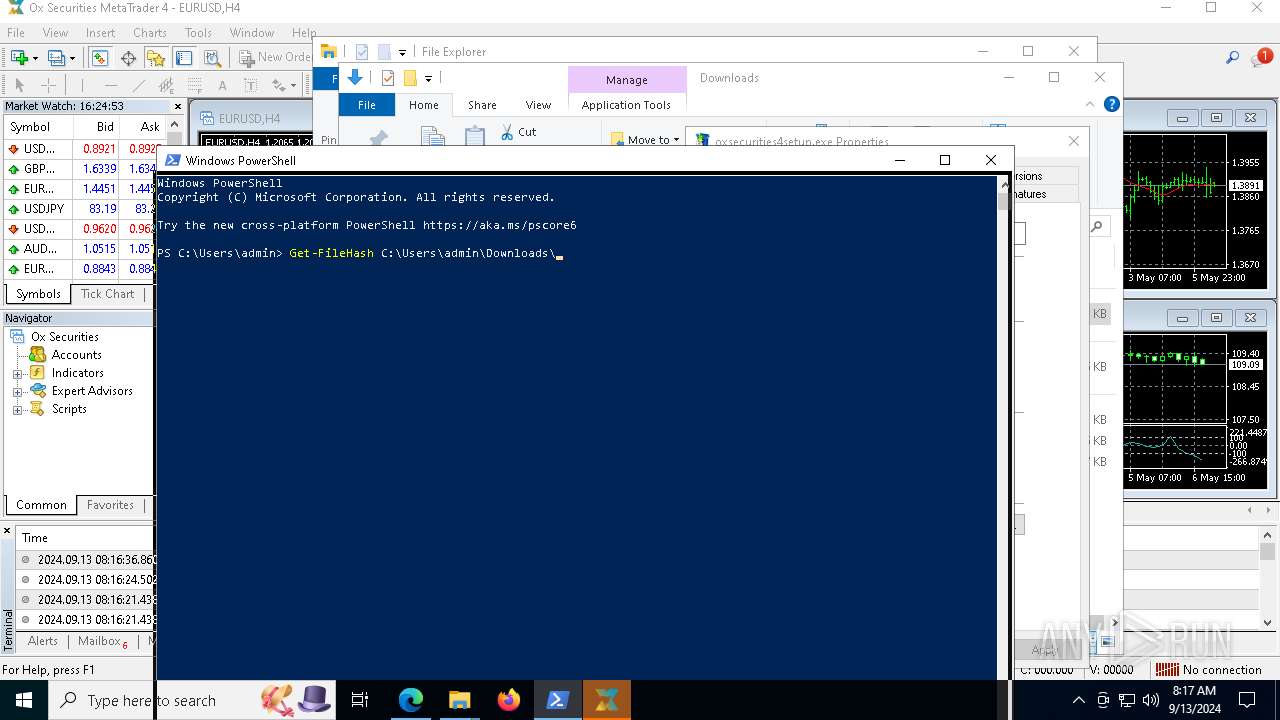
Task: Open View tab in Downloads Explorer window
Action: [538, 105]
